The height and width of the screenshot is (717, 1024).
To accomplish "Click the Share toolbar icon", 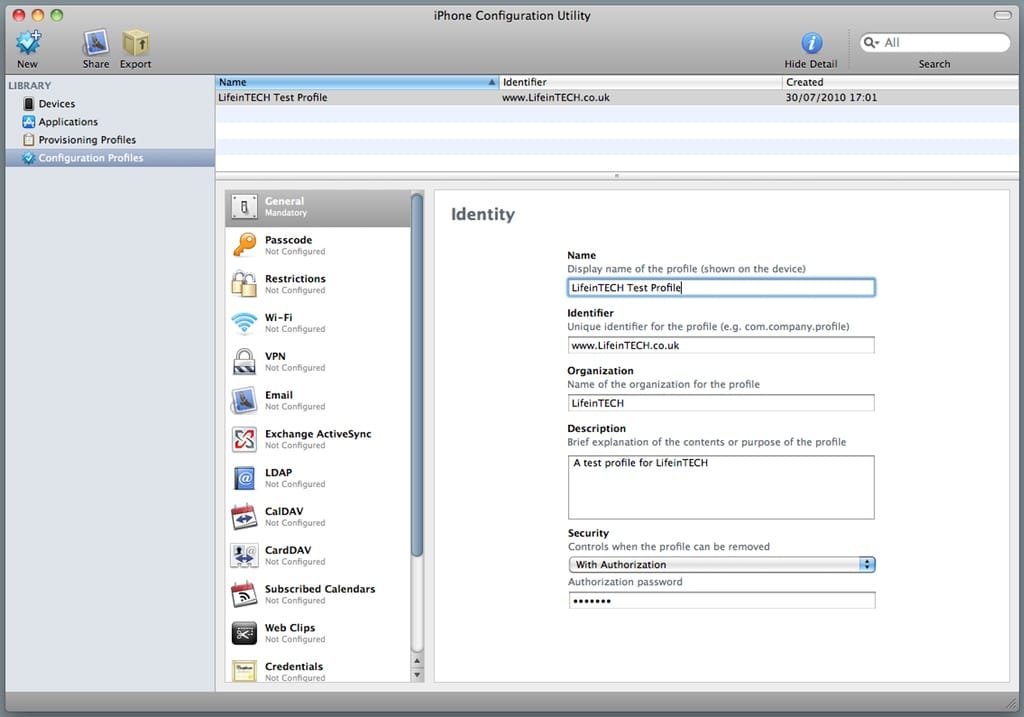I will coord(96,43).
